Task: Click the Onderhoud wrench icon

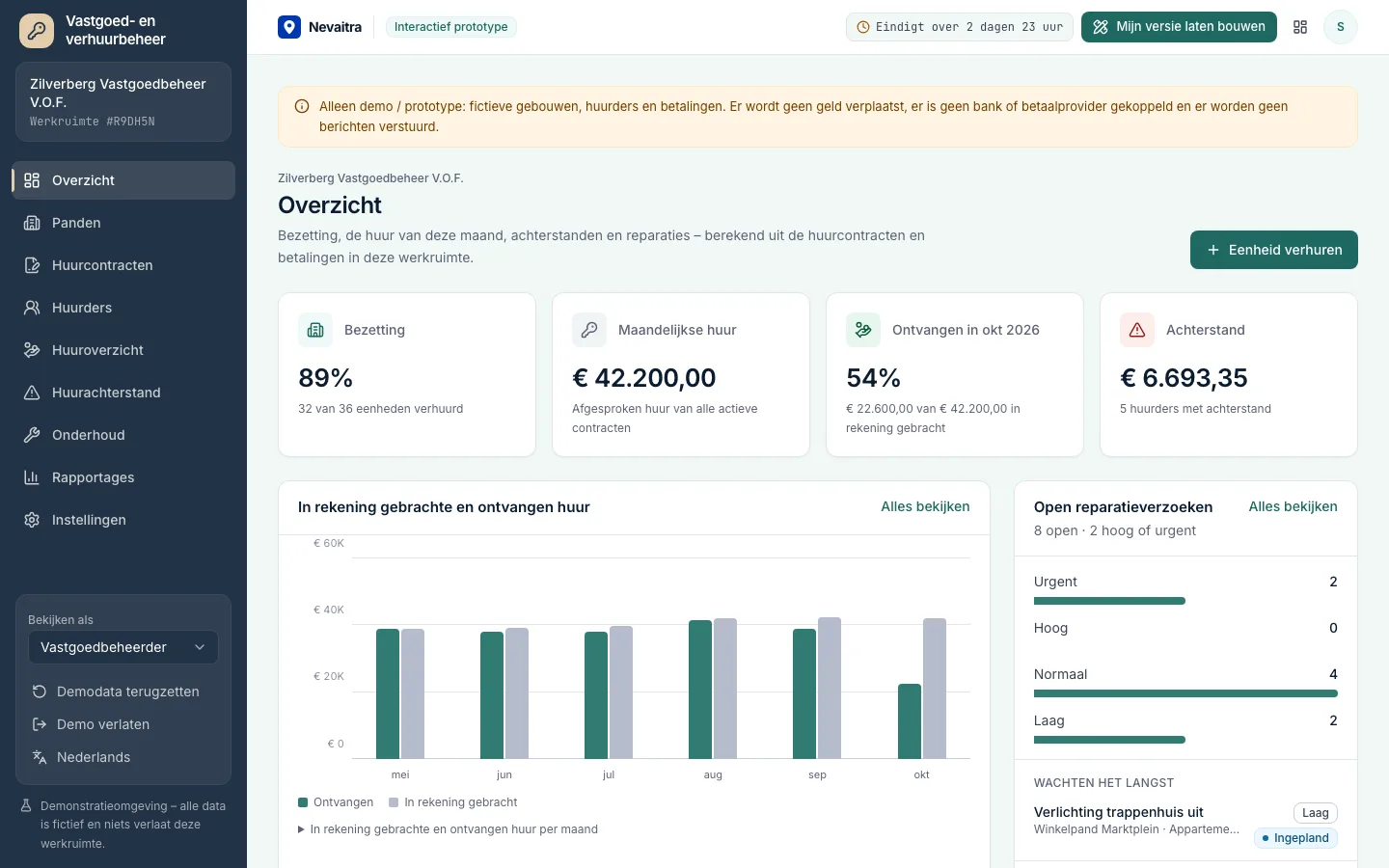Action: coord(32,435)
